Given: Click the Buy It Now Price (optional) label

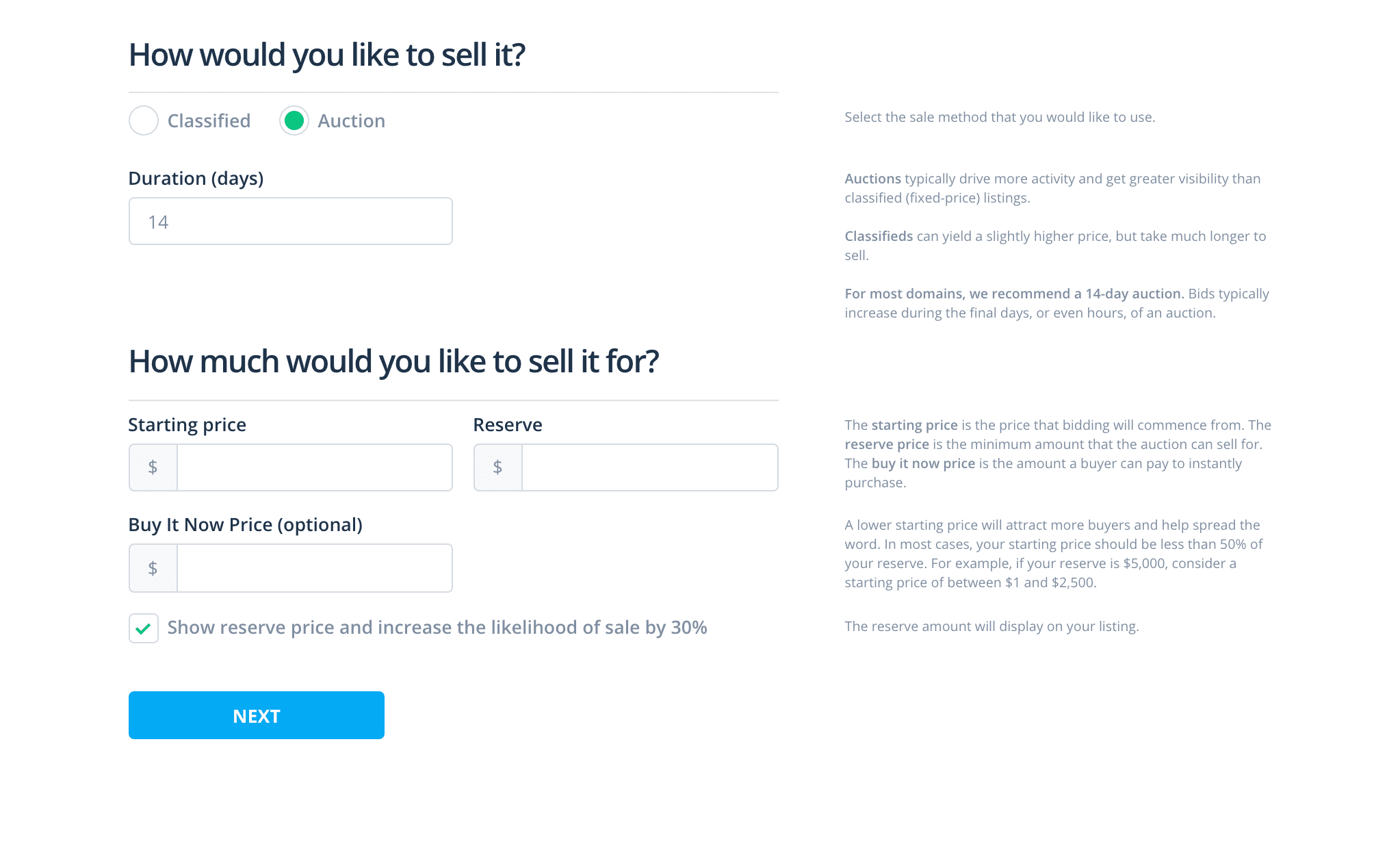Looking at the screenshot, I should [246, 524].
